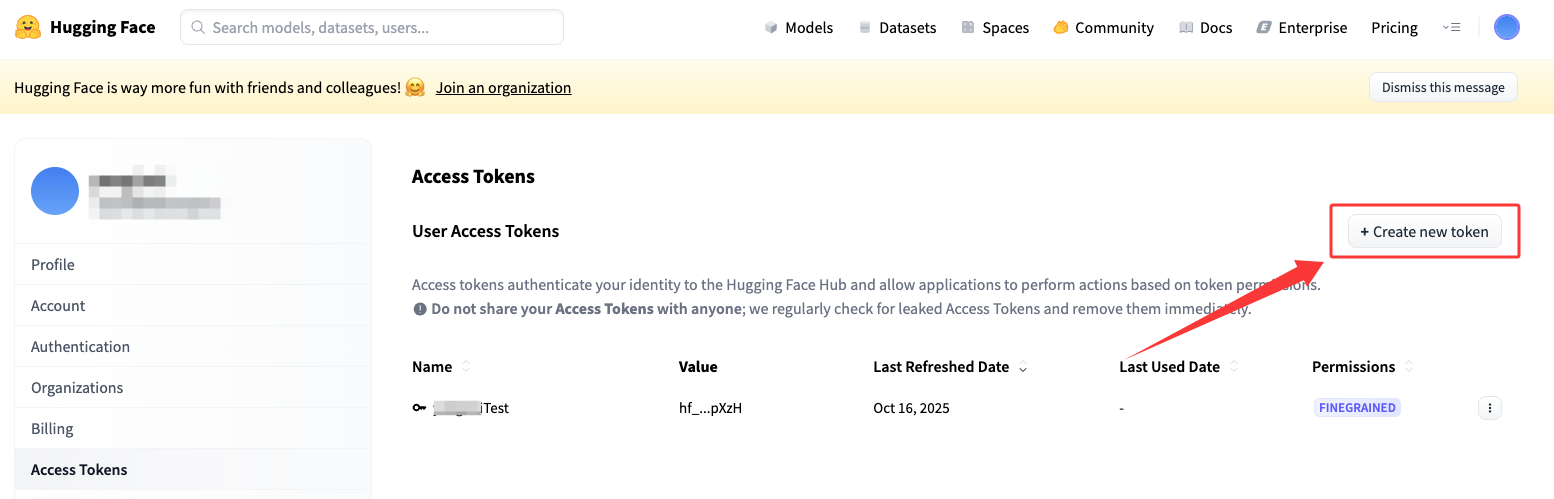Click Create new token button
The width and height of the screenshot is (1554, 499).
point(1424,231)
